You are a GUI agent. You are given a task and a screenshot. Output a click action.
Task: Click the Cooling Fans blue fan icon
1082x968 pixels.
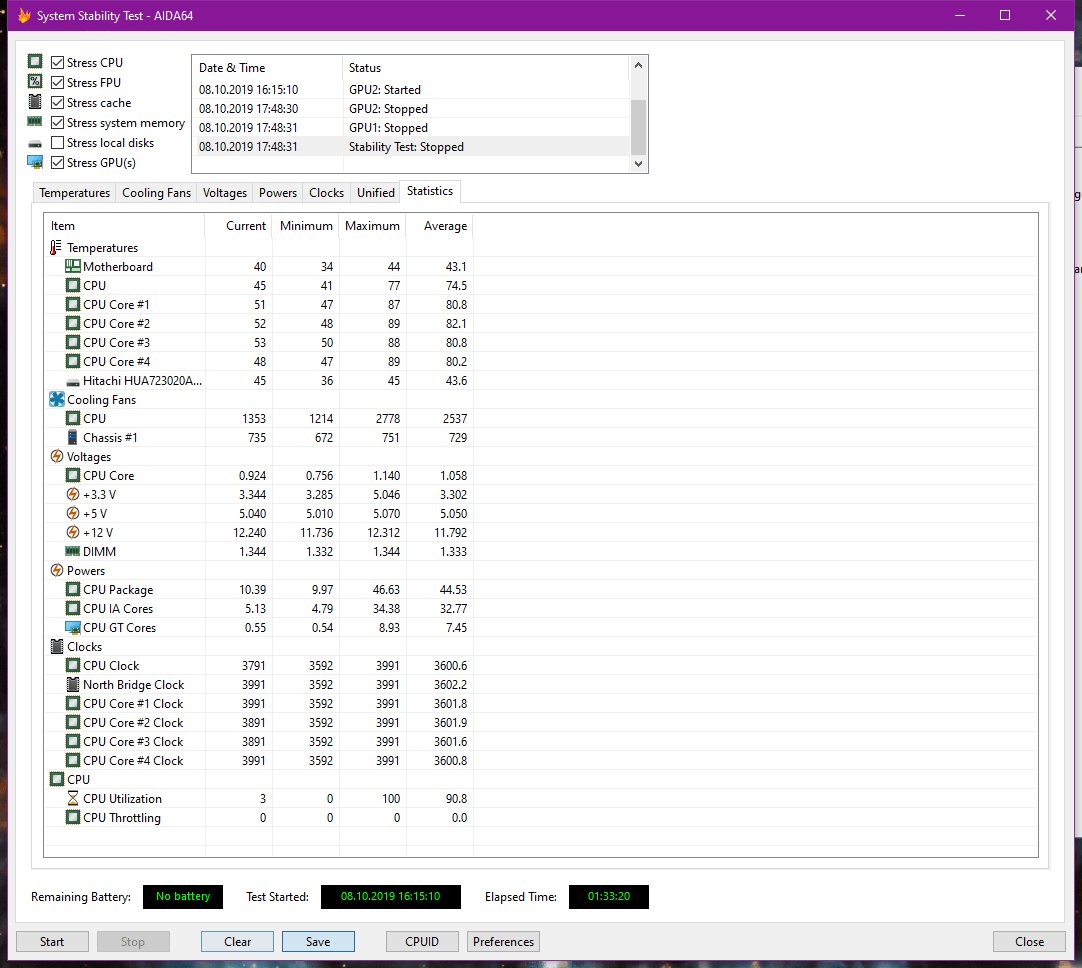click(x=57, y=399)
